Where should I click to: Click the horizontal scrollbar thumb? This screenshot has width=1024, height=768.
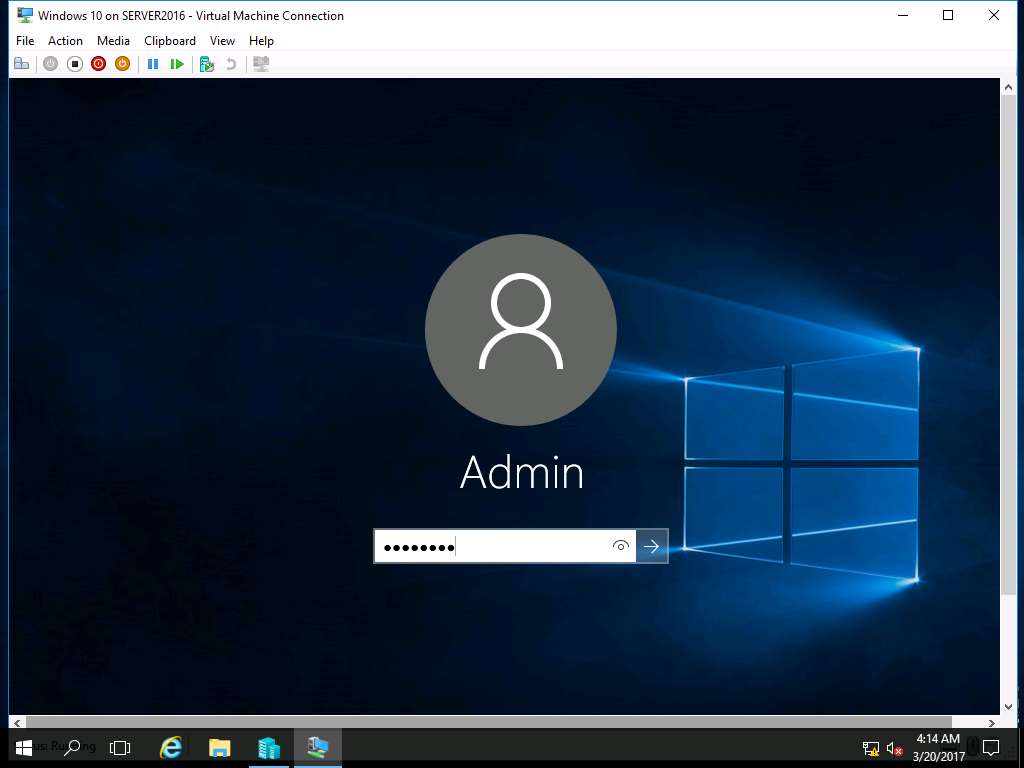(488, 722)
